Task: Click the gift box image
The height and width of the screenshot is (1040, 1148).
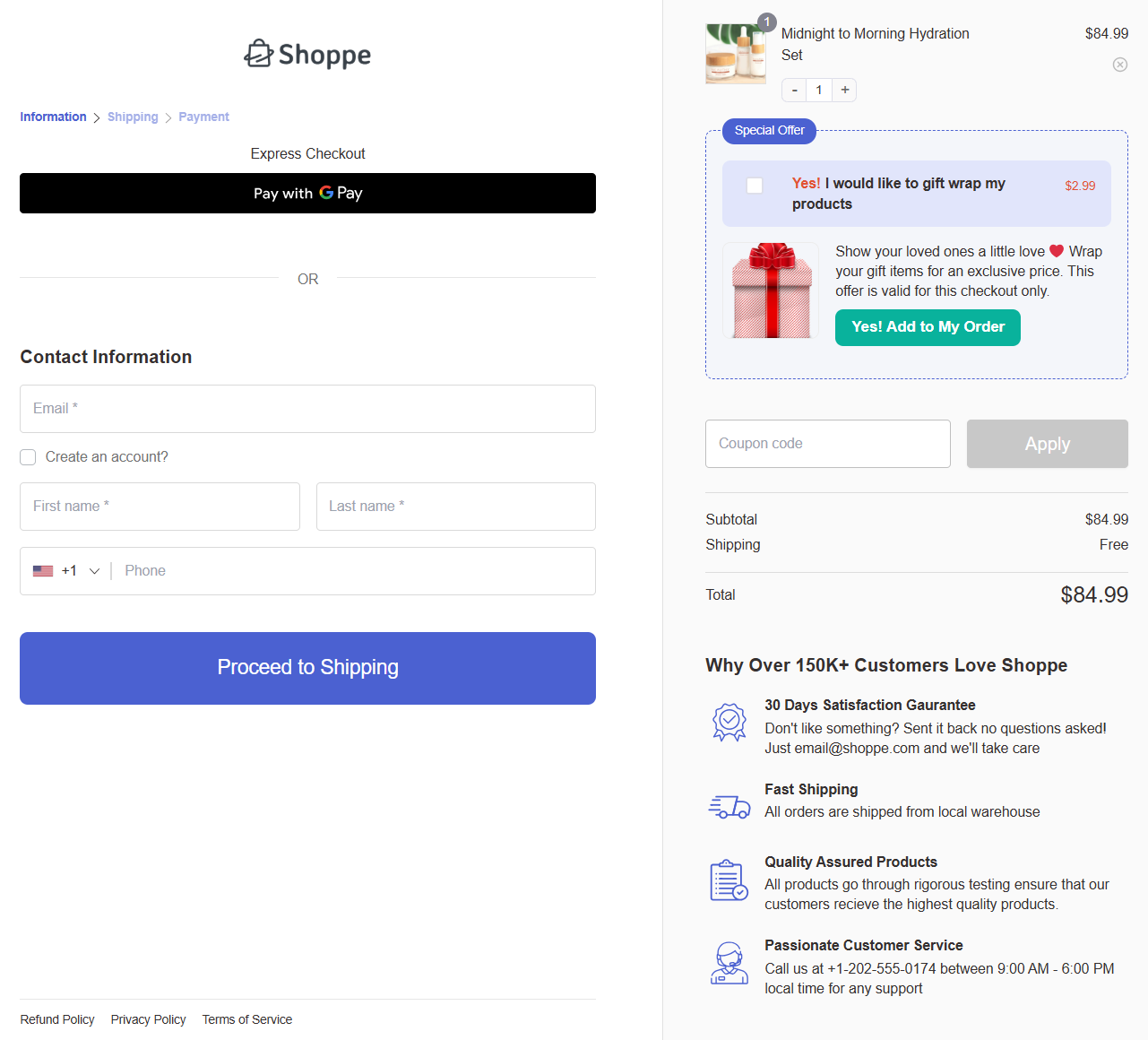Action: pyautogui.click(x=771, y=290)
